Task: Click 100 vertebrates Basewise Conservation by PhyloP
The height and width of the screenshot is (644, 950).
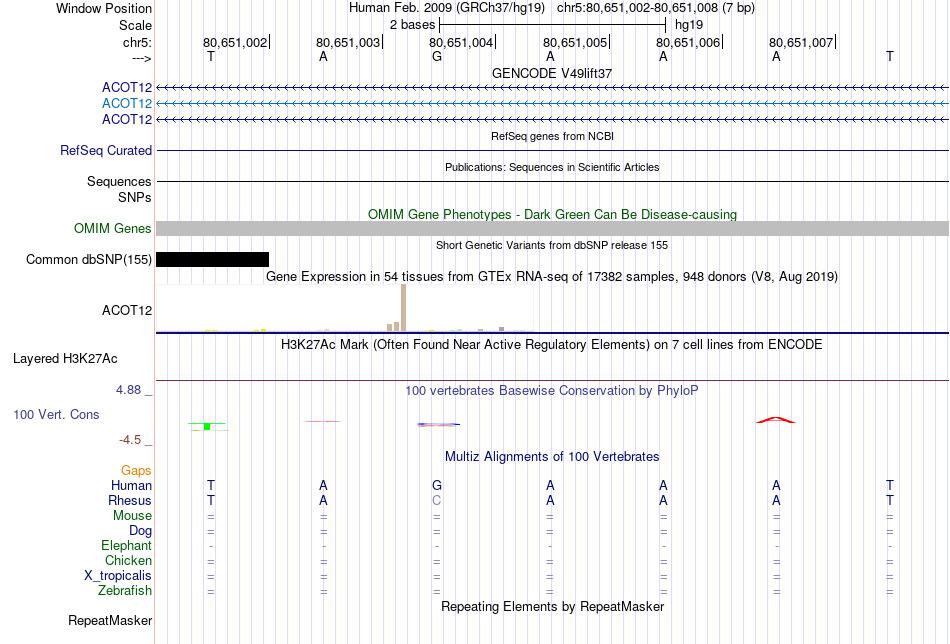Action: click(x=552, y=391)
